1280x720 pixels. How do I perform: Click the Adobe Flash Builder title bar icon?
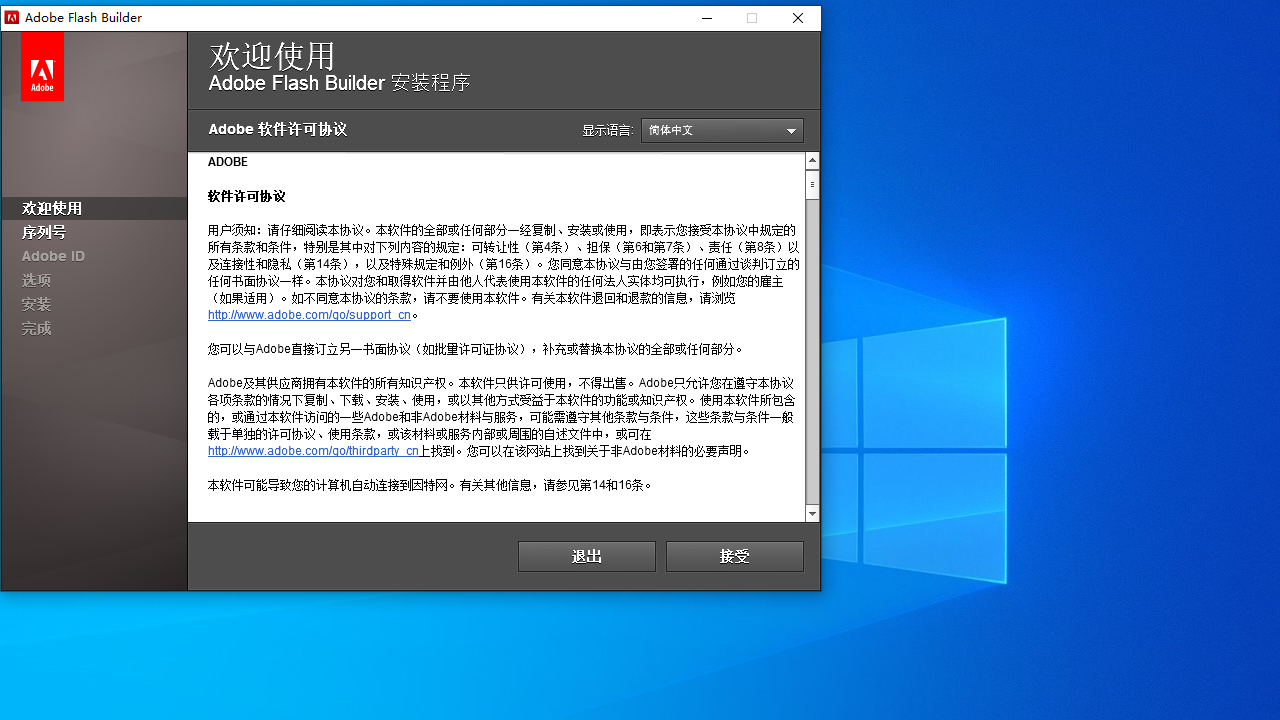(13, 17)
